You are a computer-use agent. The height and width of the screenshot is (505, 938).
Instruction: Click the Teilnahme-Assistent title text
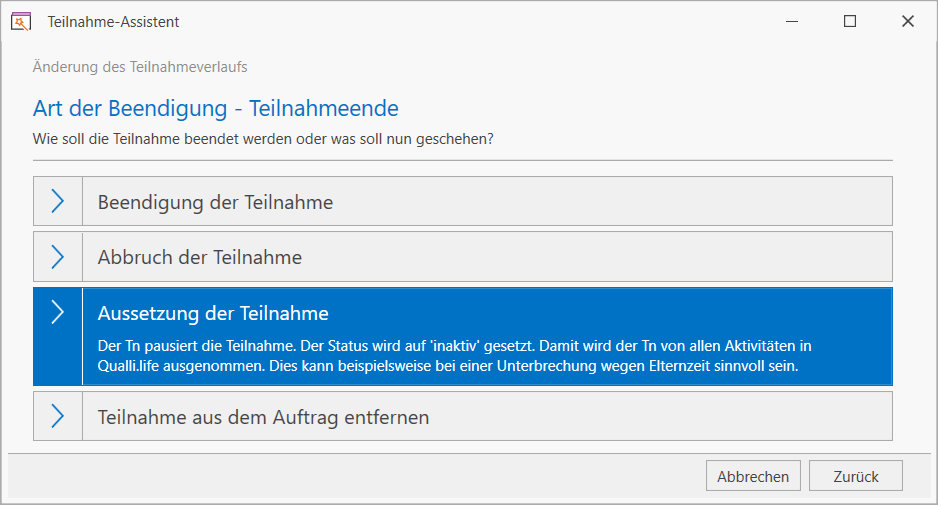pos(113,22)
